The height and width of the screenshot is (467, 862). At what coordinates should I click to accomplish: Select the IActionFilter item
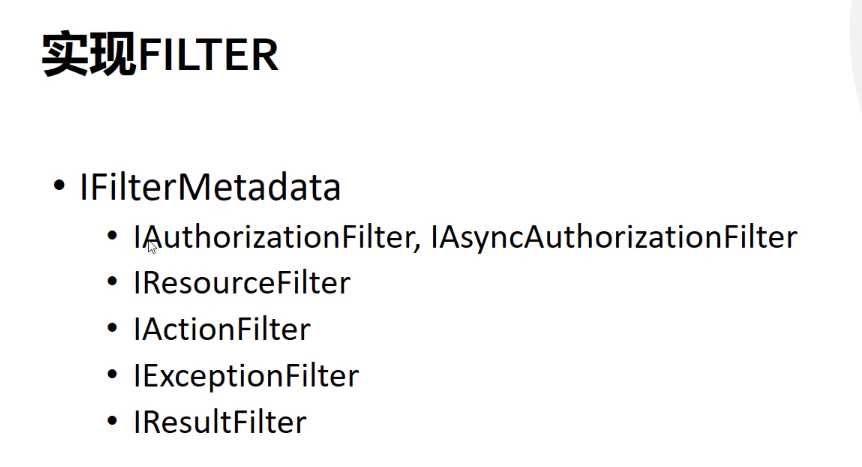(x=222, y=329)
